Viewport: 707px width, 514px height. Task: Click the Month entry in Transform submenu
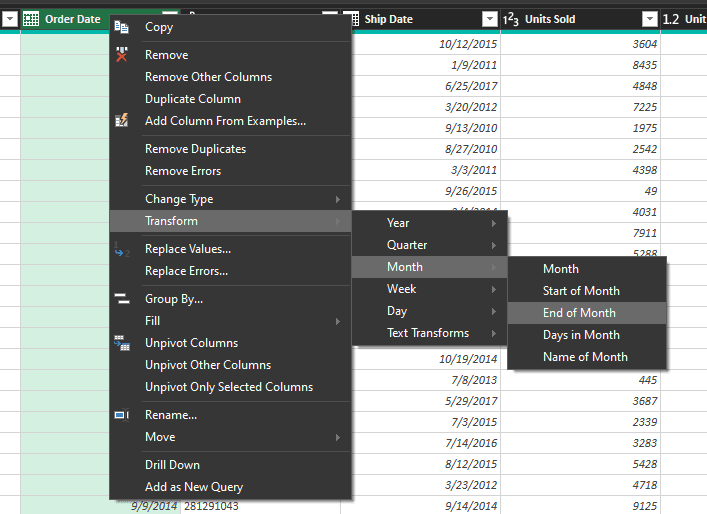click(x=429, y=267)
